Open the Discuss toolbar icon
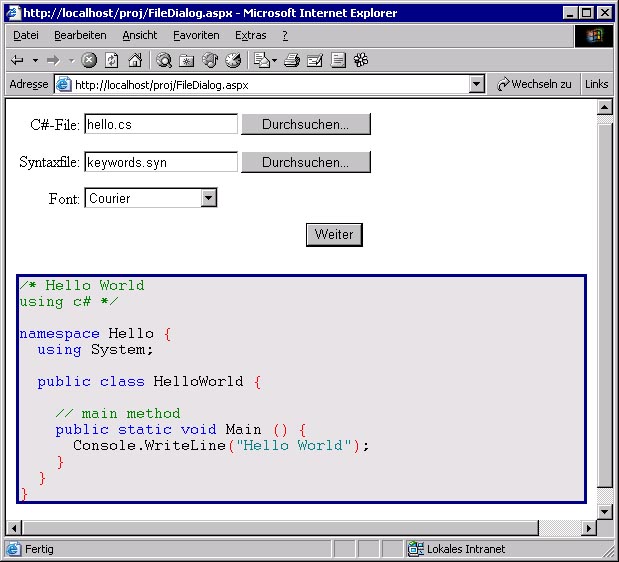The height and width of the screenshot is (562, 619). (x=338, y=60)
